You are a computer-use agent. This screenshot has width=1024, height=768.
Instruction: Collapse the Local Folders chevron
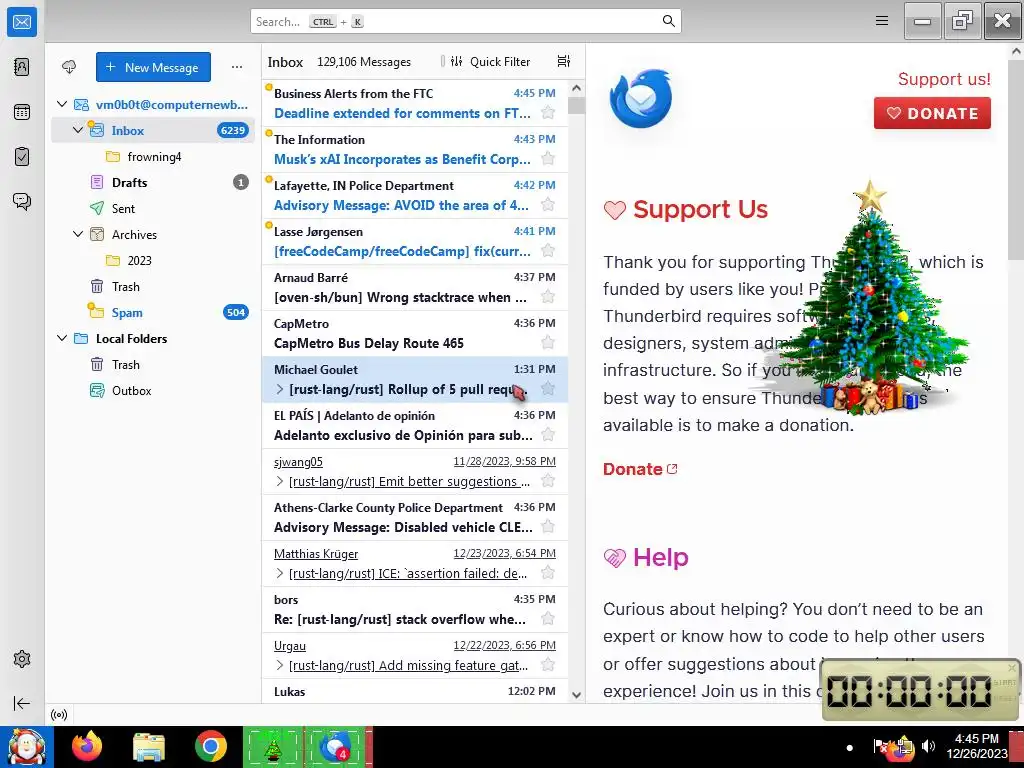62,338
